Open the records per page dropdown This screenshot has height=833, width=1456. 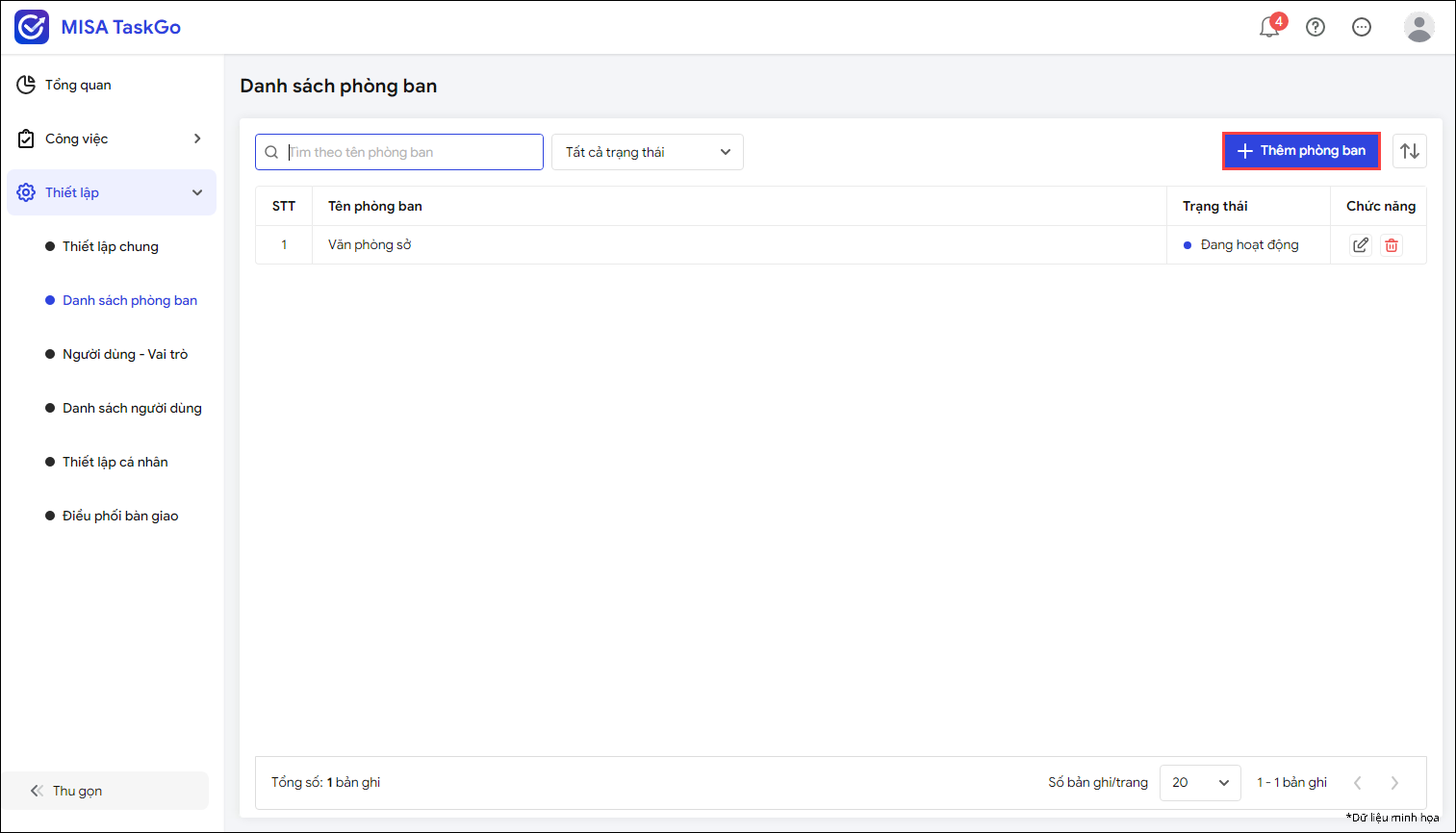coord(1200,782)
